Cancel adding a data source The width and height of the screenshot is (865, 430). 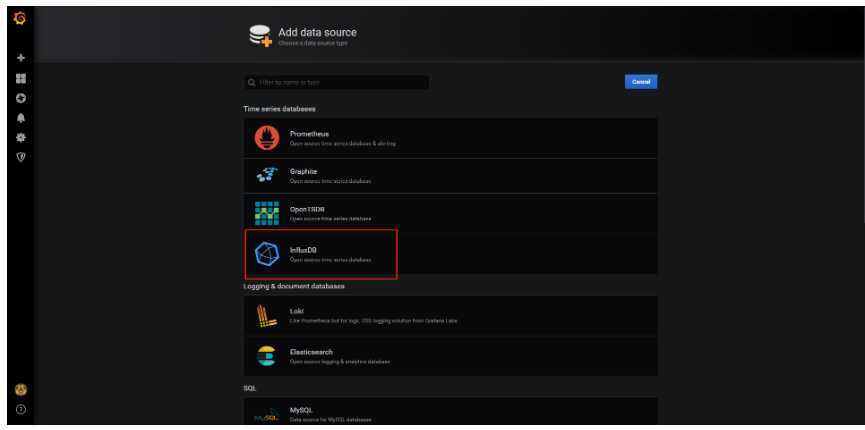point(641,82)
